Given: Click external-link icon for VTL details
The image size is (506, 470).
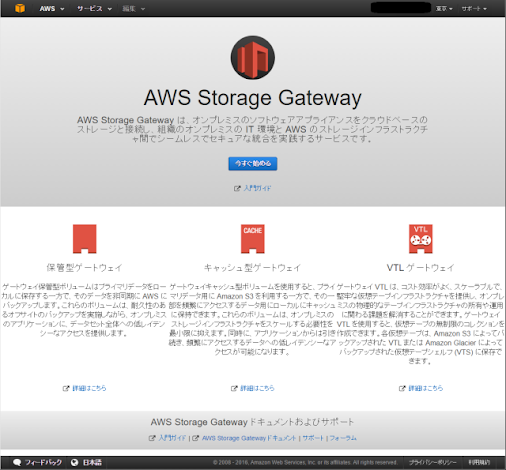Looking at the screenshot, I should [x=402, y=388].
